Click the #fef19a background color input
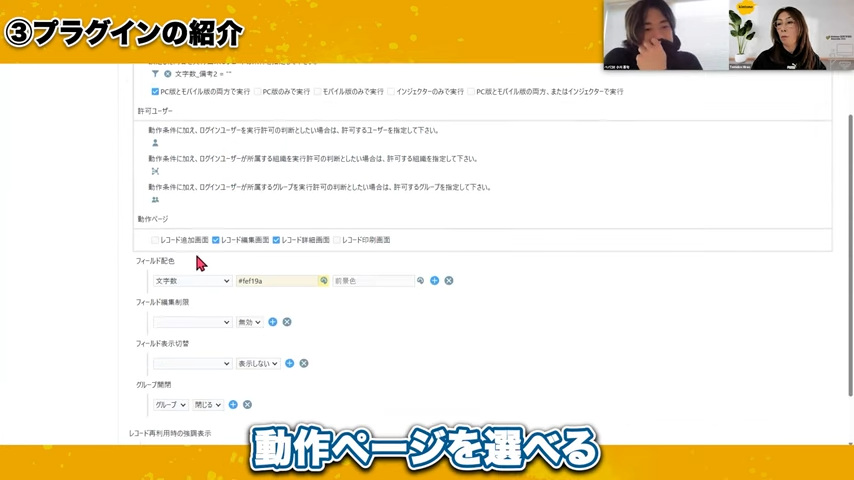This screenshot has width=854, height=480. pyautogui.click(x=277, y=281)
